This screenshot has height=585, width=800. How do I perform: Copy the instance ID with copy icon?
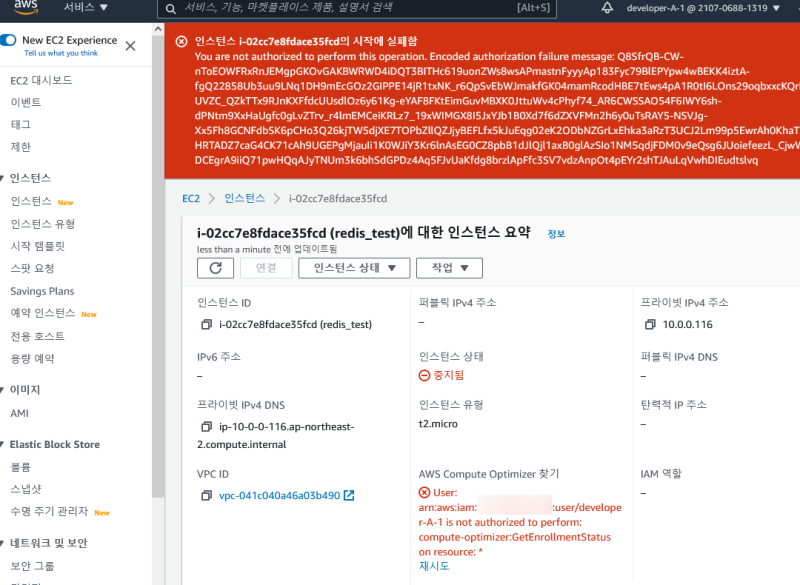(207, 324)
